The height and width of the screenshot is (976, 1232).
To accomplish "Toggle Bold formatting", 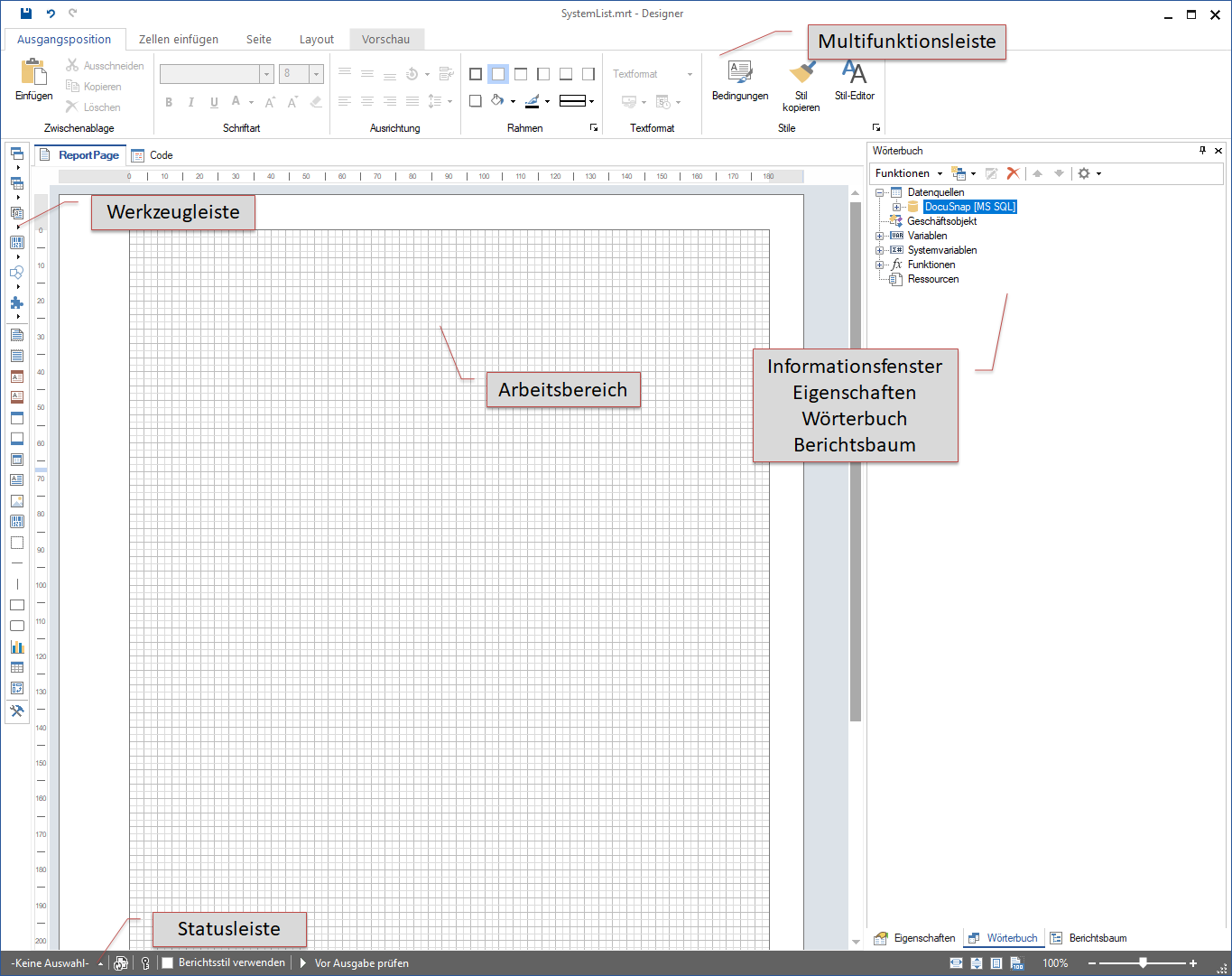I will click(x=169, y=102).
